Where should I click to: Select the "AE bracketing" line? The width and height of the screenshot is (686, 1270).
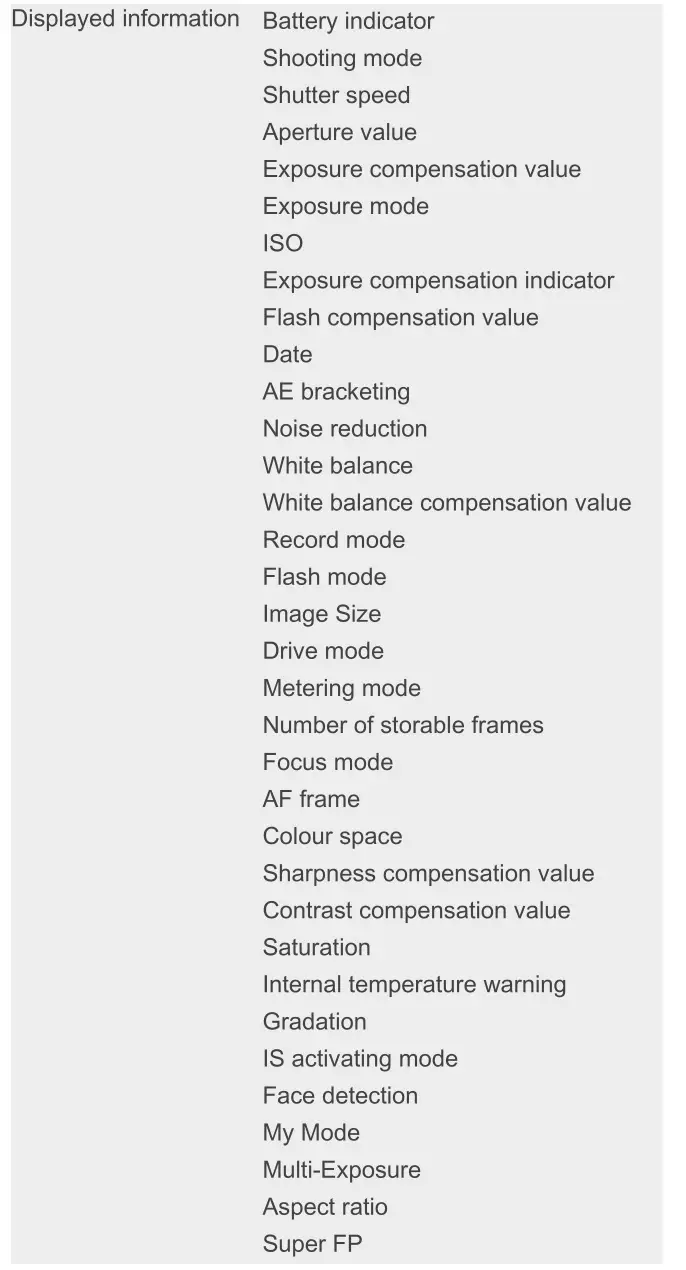[x=336, y=391]
